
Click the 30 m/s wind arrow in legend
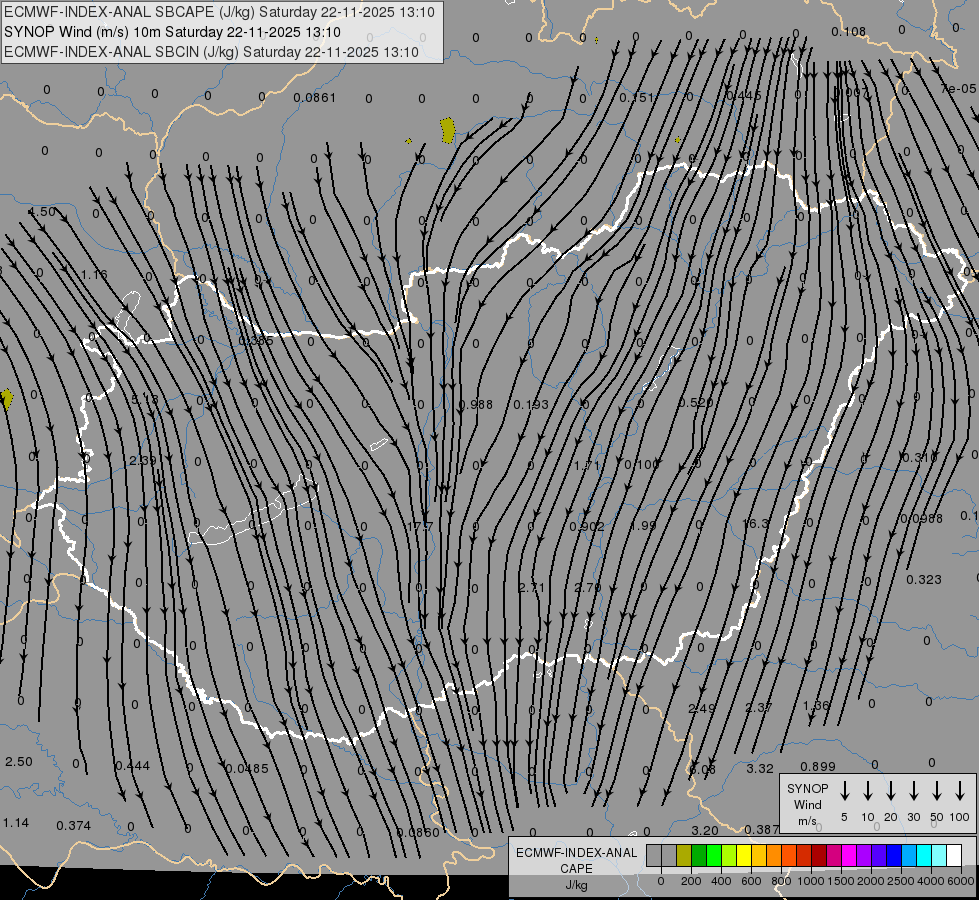[914, 791]
